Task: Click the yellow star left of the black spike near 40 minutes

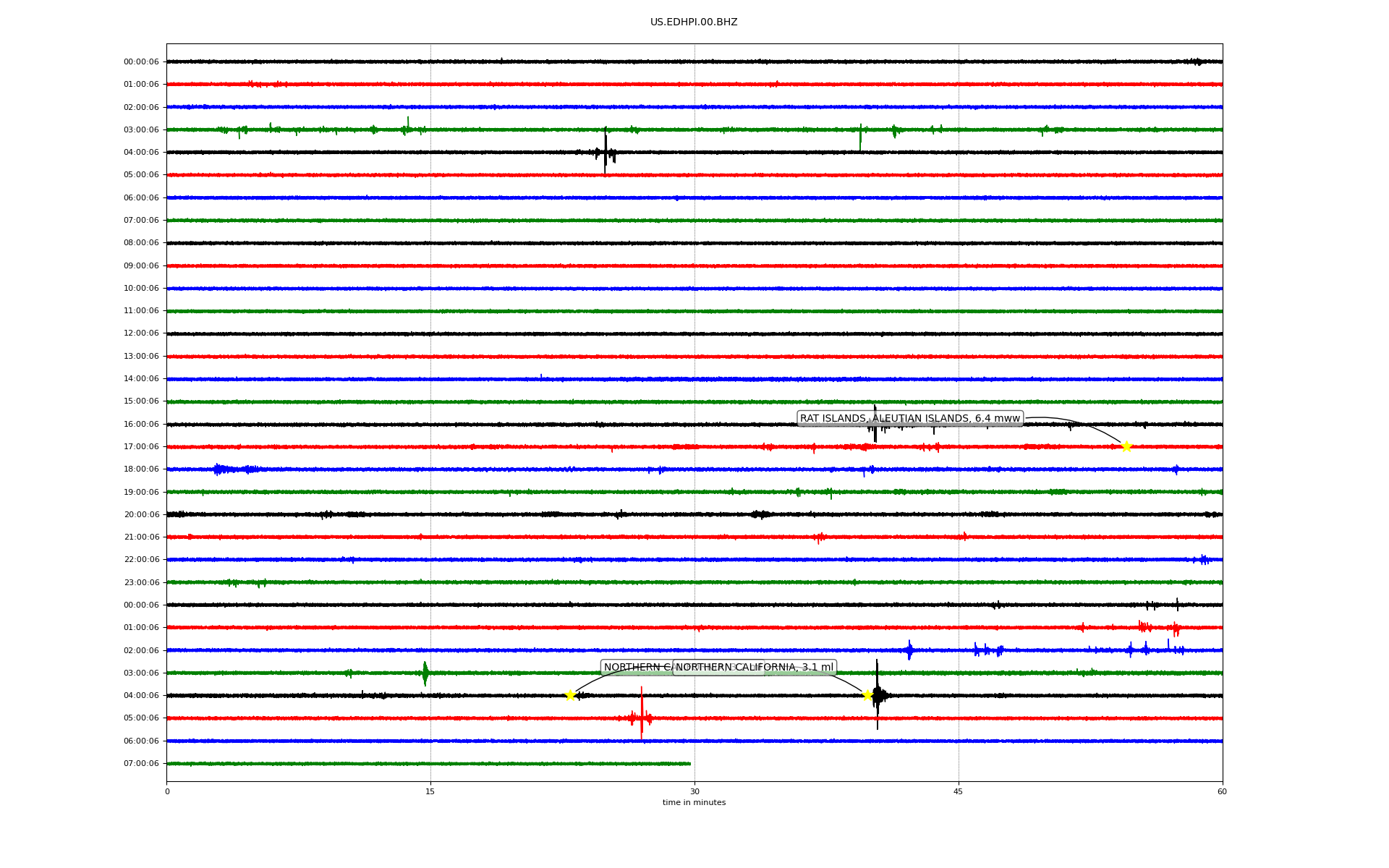Action: click(x=867, y=695)
